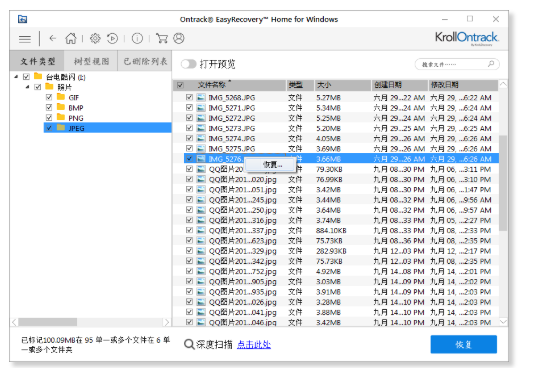Uncheck the GIF folder checkbox
The width and height of the screenshot is (534, 368).
49,97
